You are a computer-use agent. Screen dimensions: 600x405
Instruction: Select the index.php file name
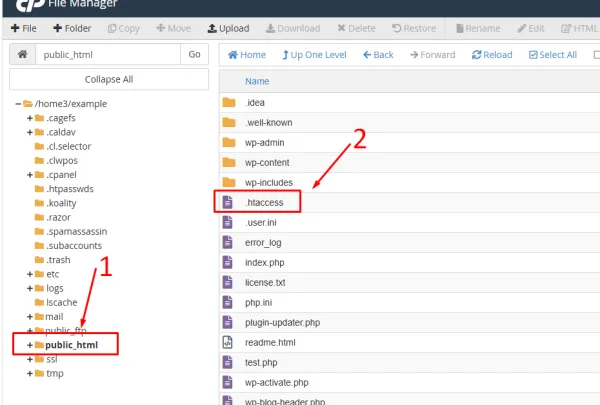point(264,263)
